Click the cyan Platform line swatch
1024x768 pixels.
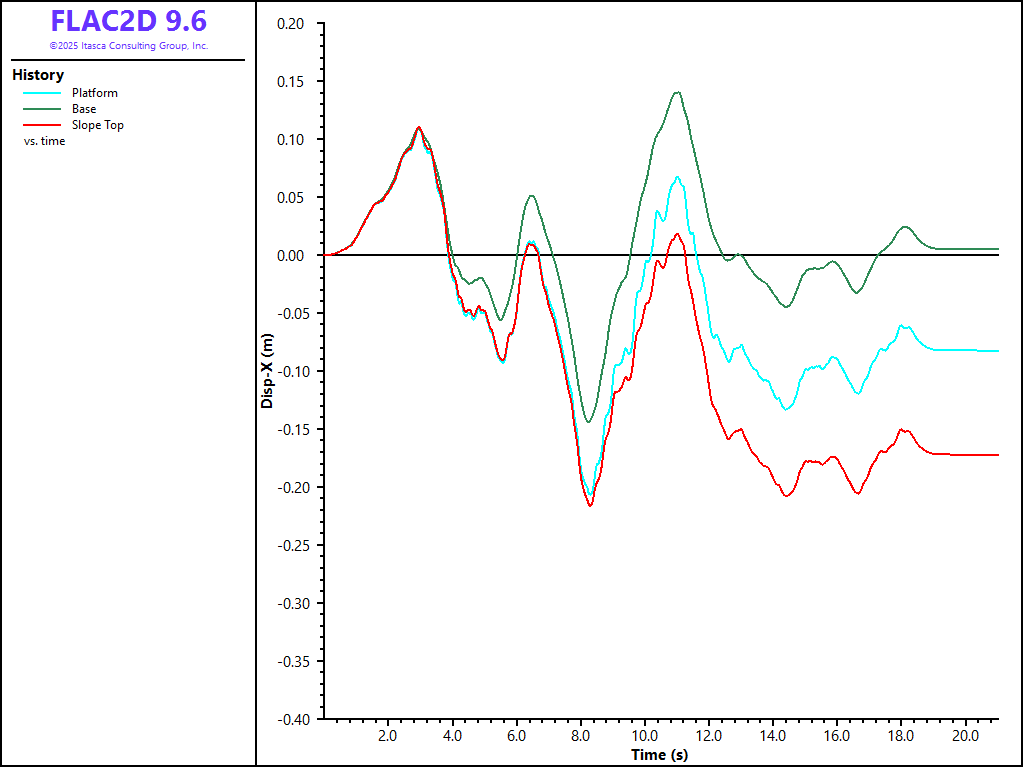[x=42, y=93]
